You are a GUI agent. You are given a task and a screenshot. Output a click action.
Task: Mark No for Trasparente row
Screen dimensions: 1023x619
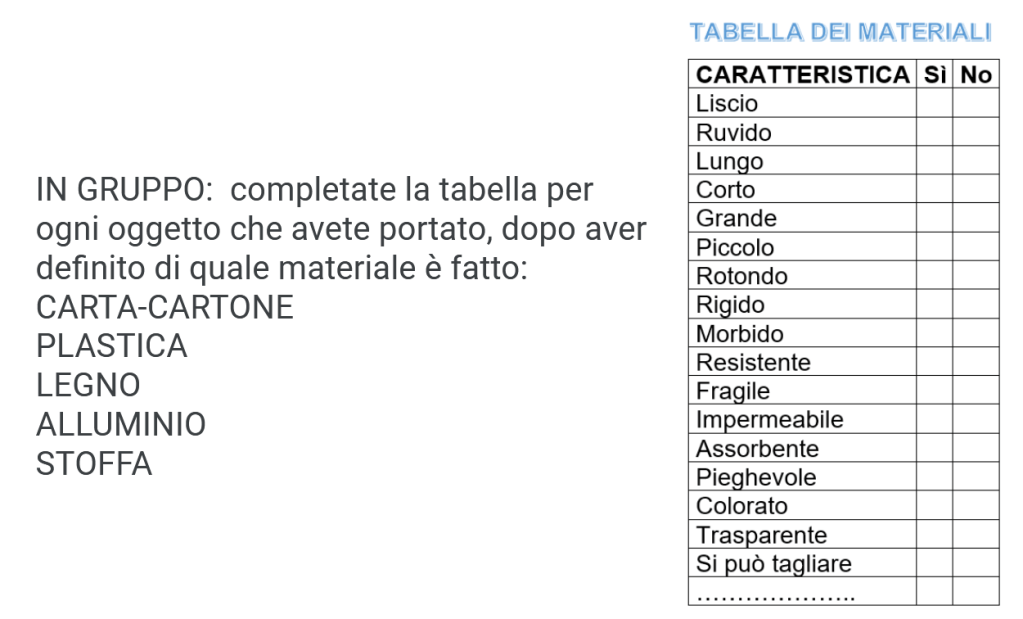(975, 535)
